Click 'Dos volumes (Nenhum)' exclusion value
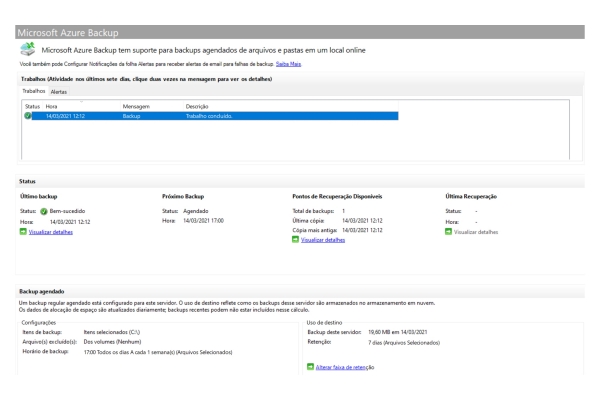Viewport: 600px width, 400px height. tap(112, 341)
